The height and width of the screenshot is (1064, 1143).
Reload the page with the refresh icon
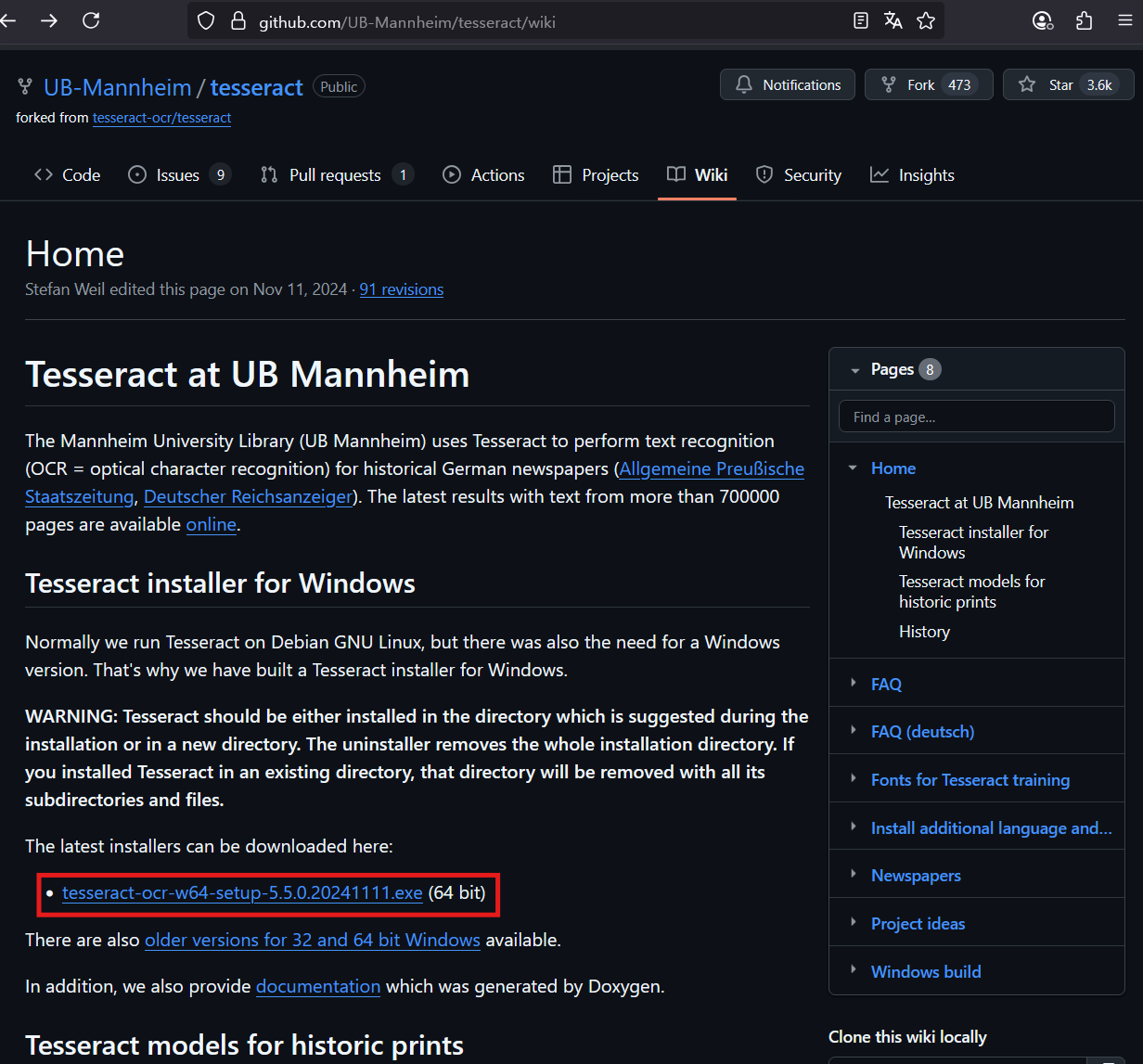[91, 20]
